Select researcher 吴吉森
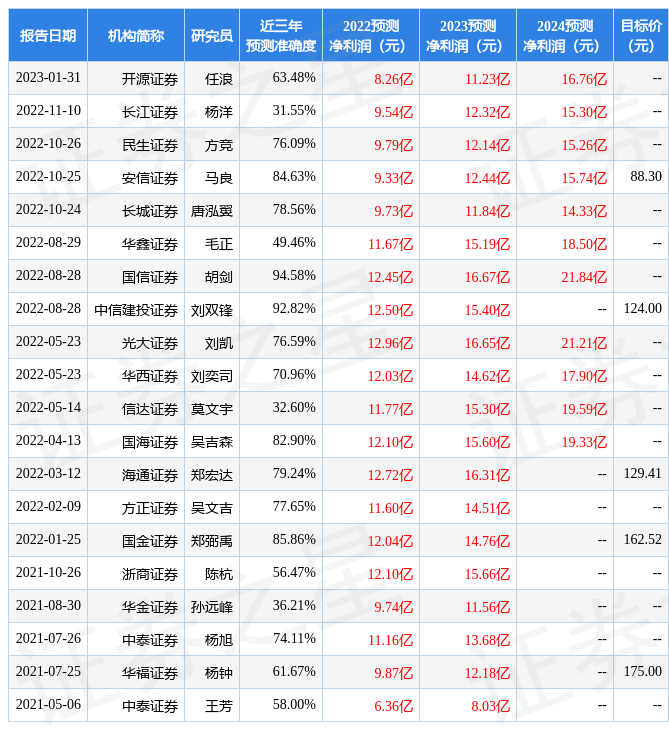Viewport: 669px width, 730px height. [212, 442]
